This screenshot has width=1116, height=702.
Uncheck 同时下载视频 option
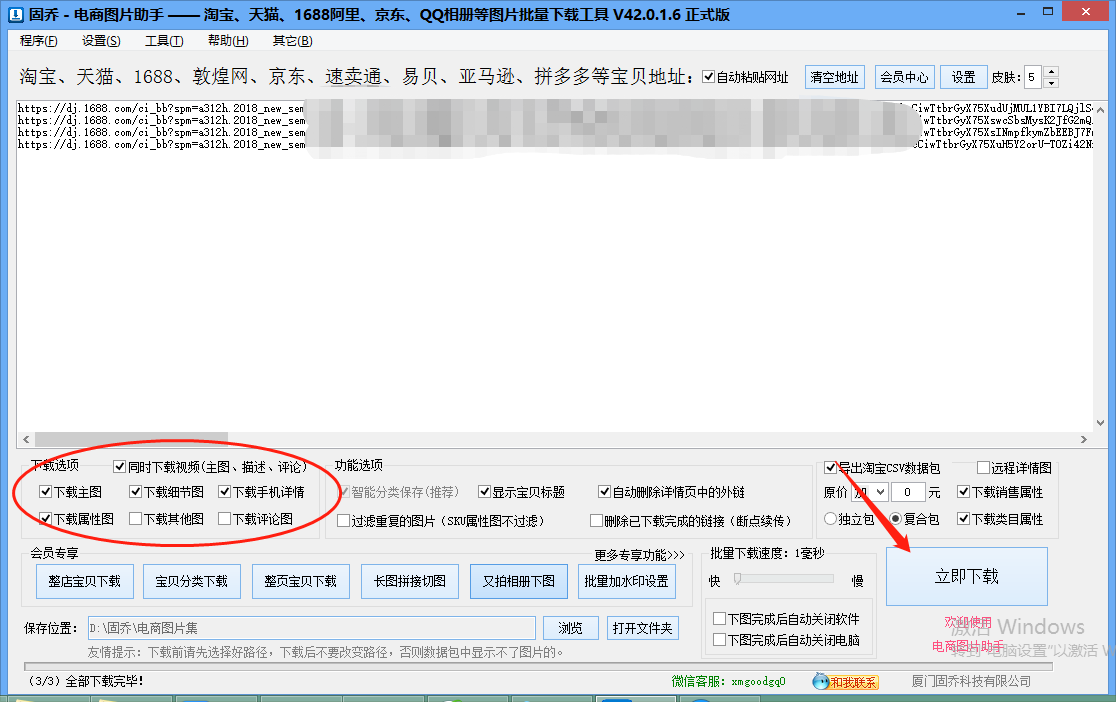[121, 465]
